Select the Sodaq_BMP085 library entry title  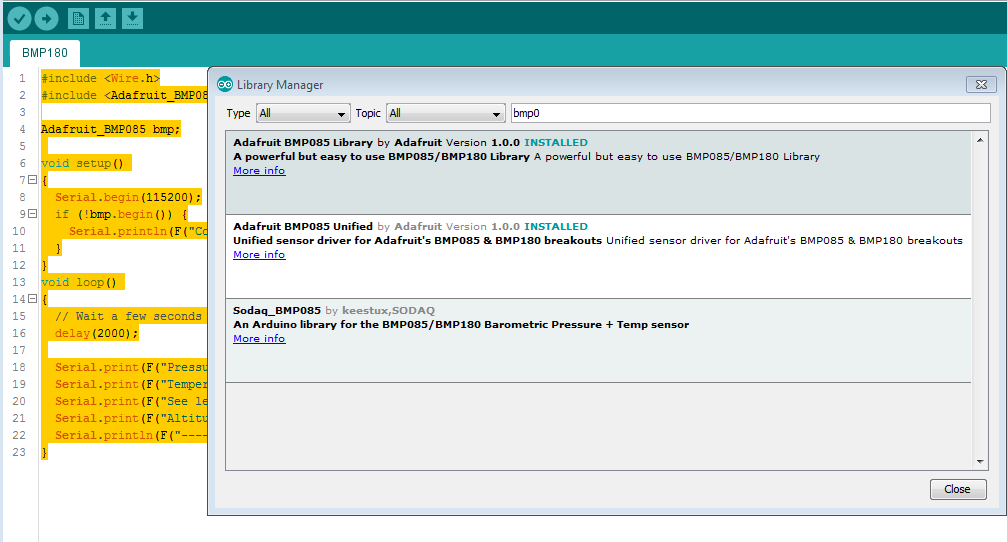(x=277, y=311)
